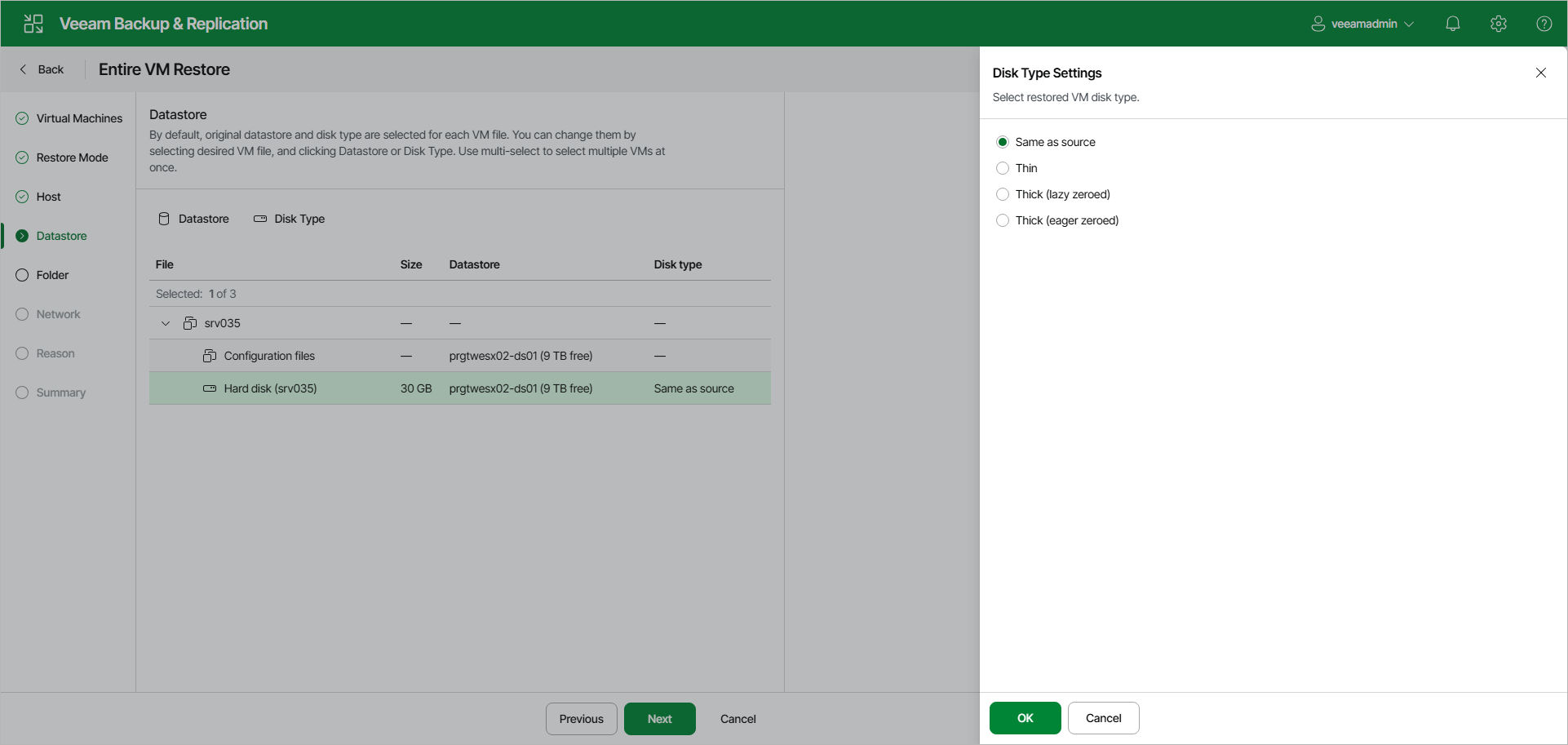Open the notifications bell icon
Screen dimensions: 1568x745
click(1453, 23)
